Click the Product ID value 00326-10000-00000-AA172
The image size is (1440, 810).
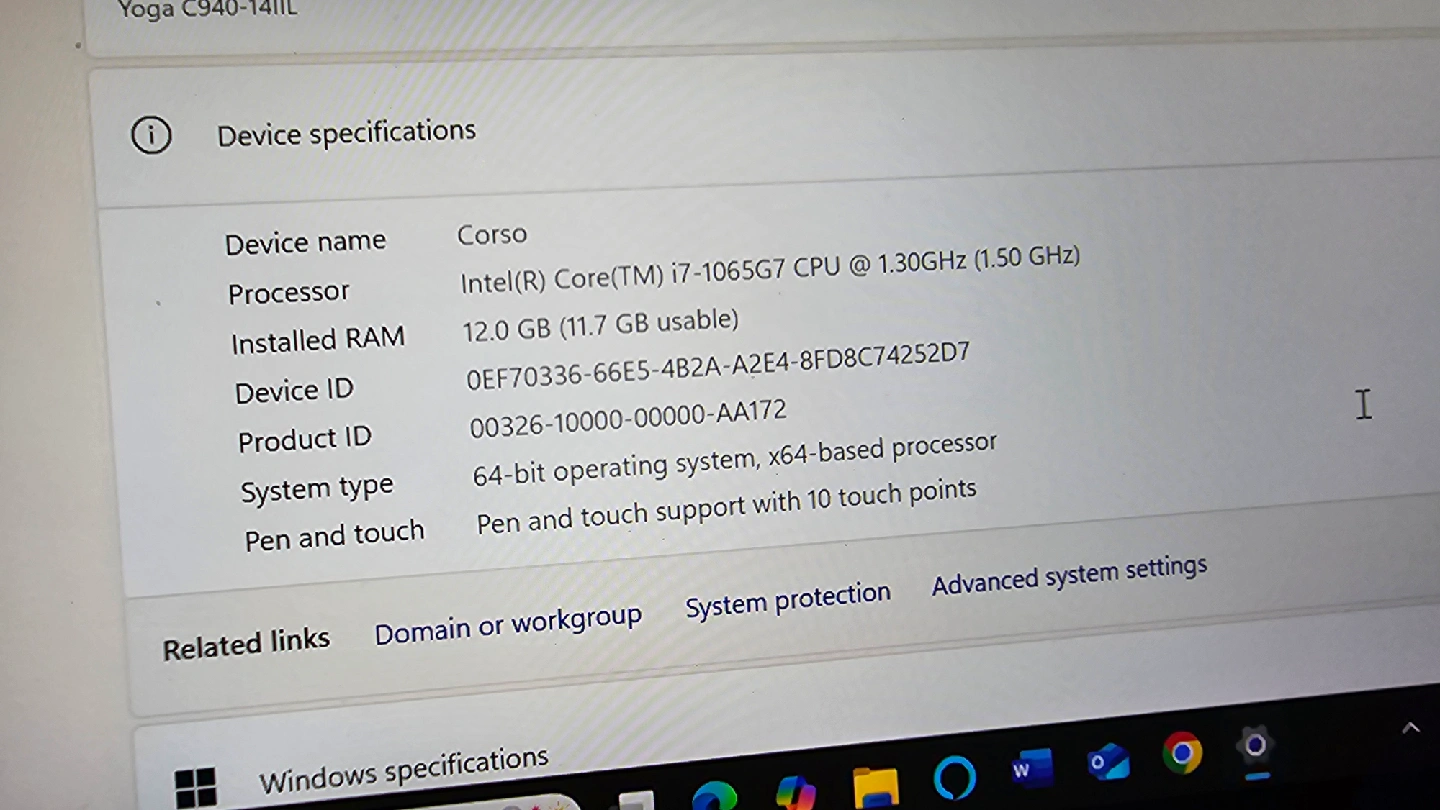(x=628, y=418)
